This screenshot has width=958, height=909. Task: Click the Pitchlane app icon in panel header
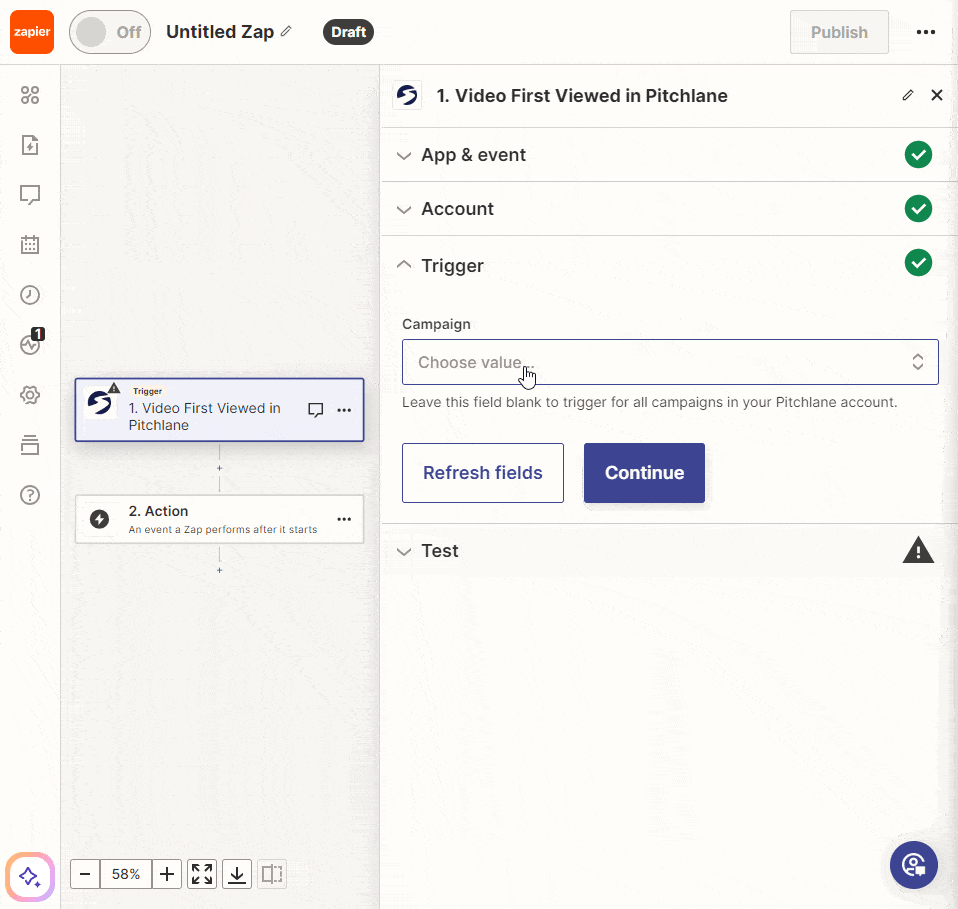point(407,95)
